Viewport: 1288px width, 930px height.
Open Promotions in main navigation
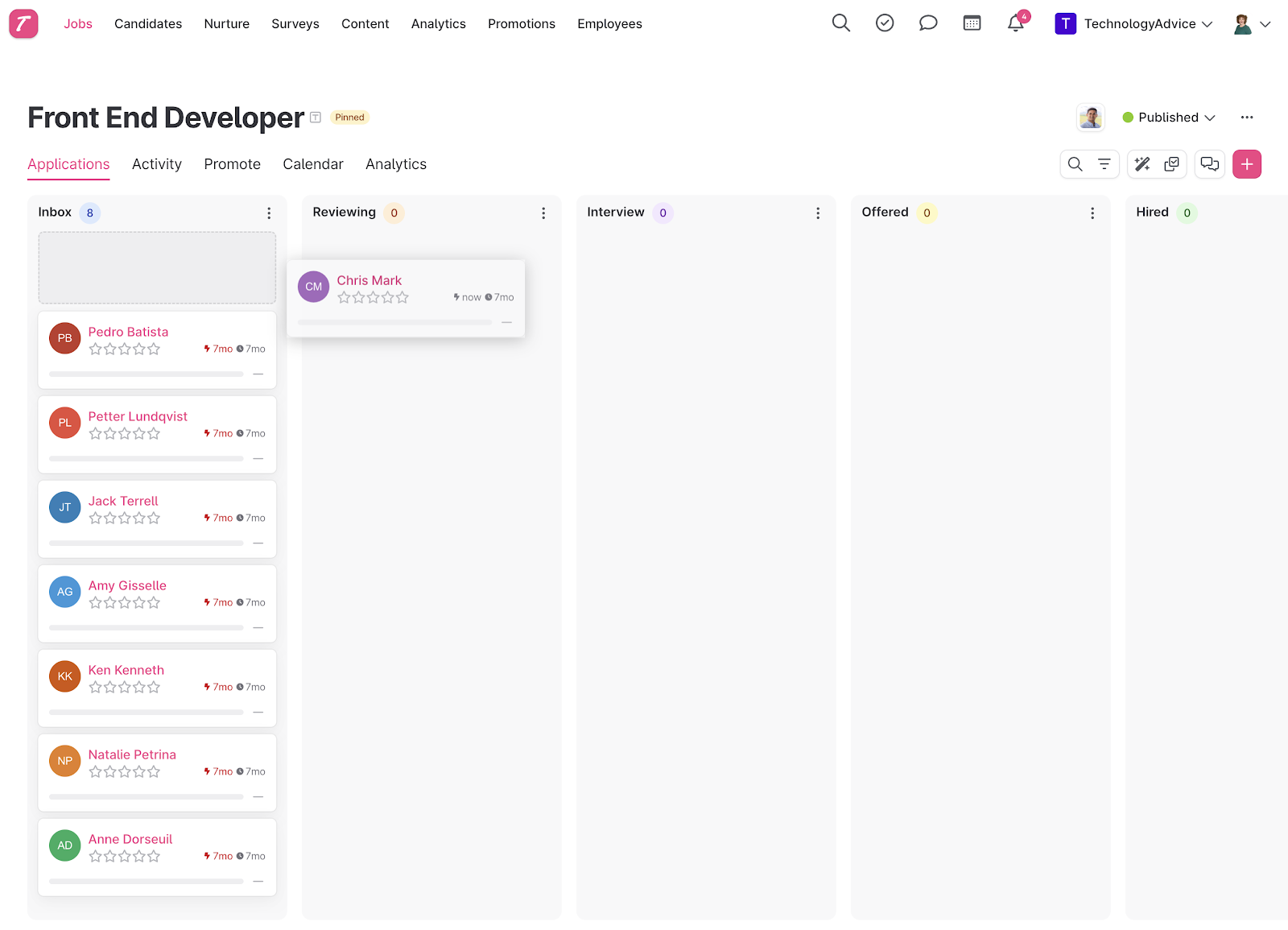tap(522, 23)
